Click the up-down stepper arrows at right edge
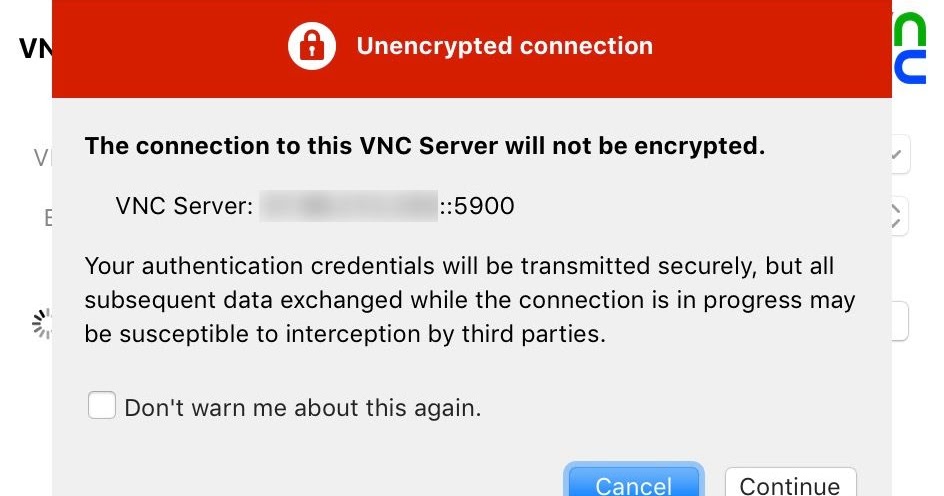Screen dimensions: 944x496 (899, 215)
